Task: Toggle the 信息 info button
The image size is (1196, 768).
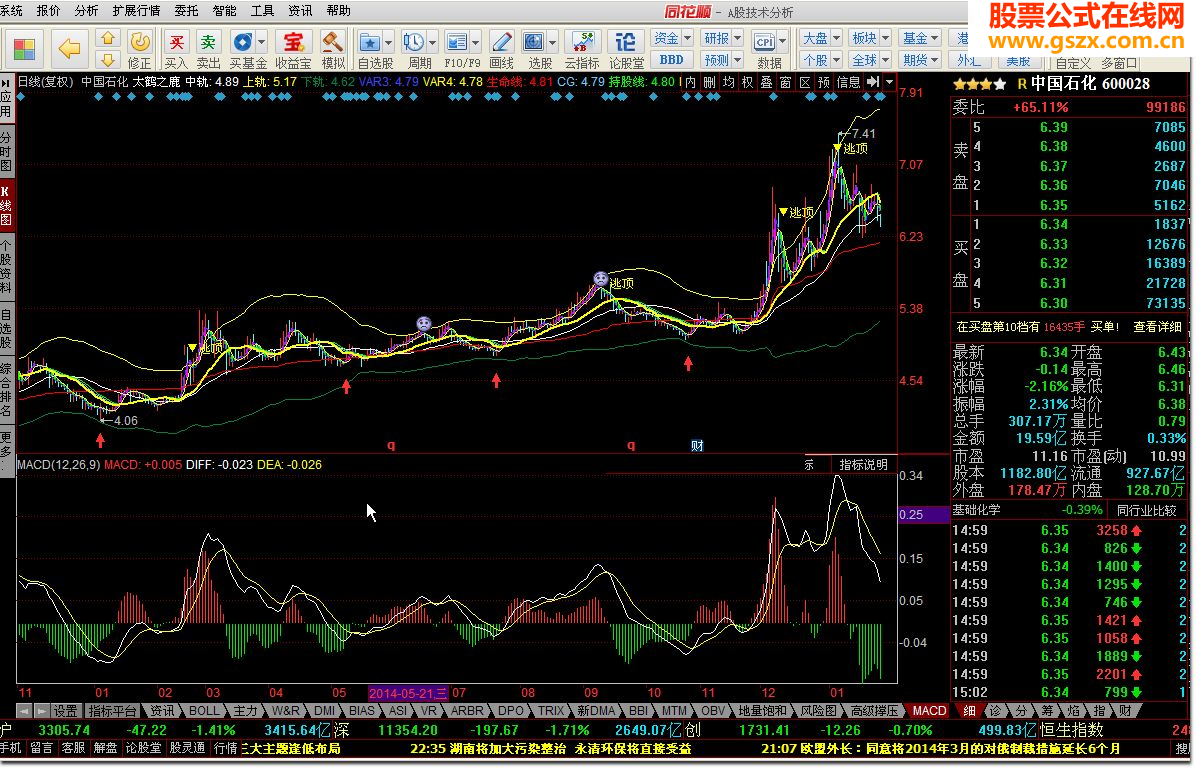Action: click(848, 82)
